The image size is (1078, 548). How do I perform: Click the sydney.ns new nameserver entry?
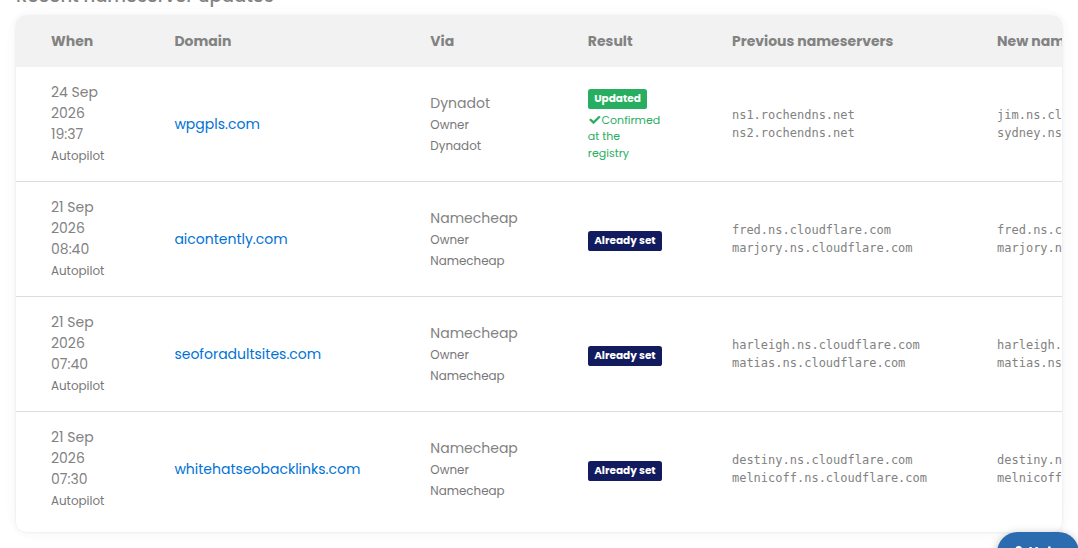pos(1029,133)
